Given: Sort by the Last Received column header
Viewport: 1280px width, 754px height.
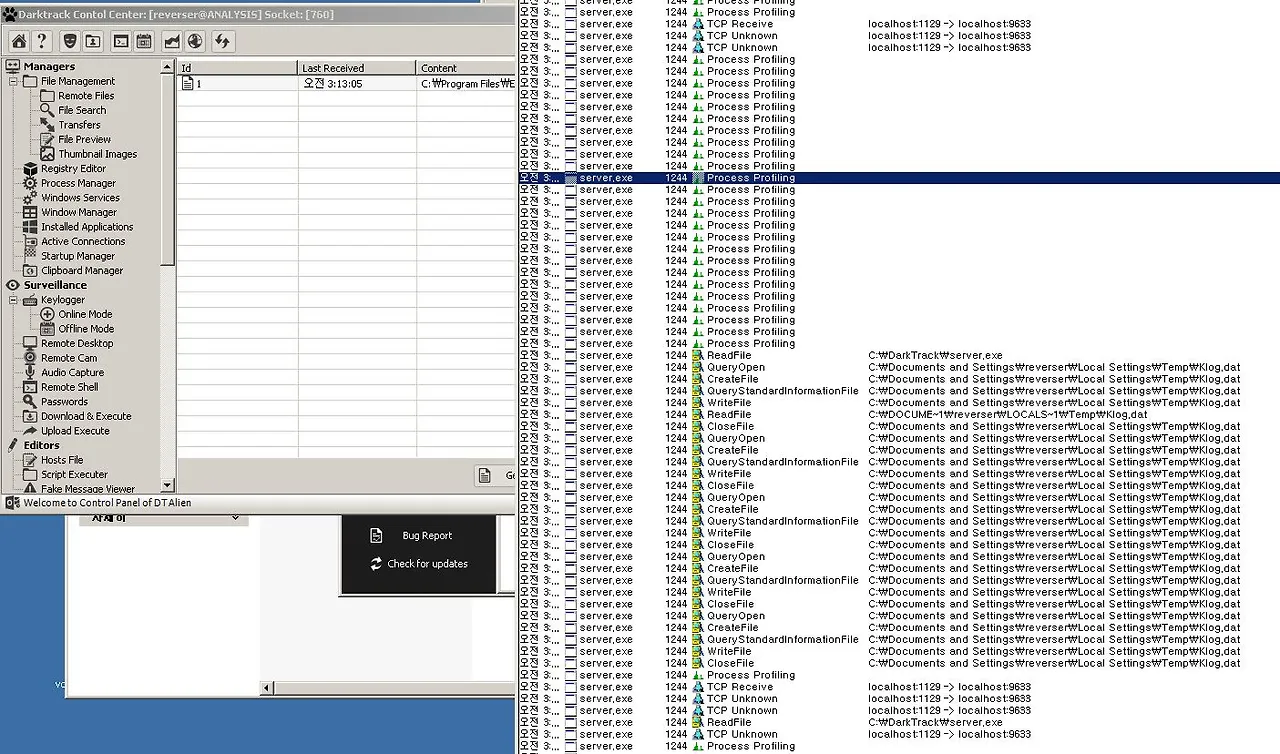Looking at the screenshot, I should 357,68.
